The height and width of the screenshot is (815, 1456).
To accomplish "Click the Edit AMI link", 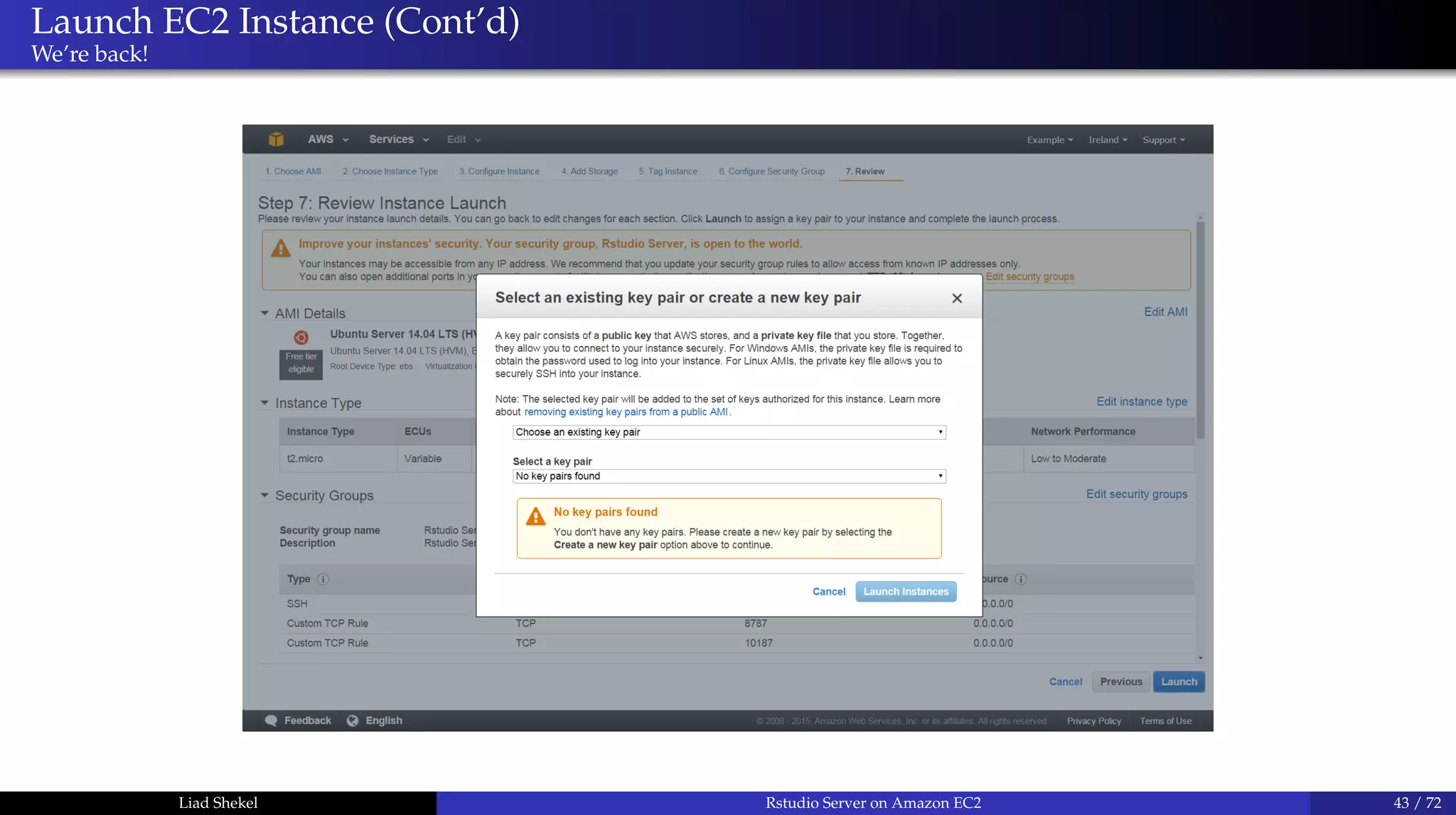I will pyautogui.click(x=1165, y=312).
